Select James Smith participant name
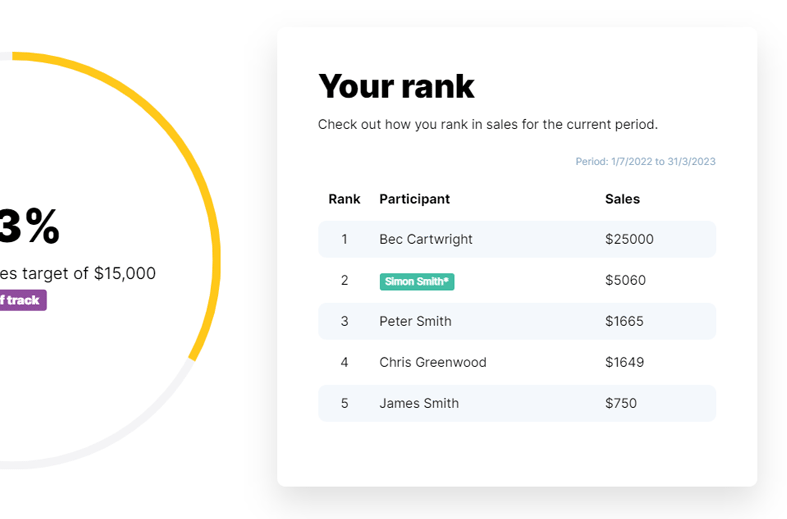787x519 pixels. tap(419, 404)
